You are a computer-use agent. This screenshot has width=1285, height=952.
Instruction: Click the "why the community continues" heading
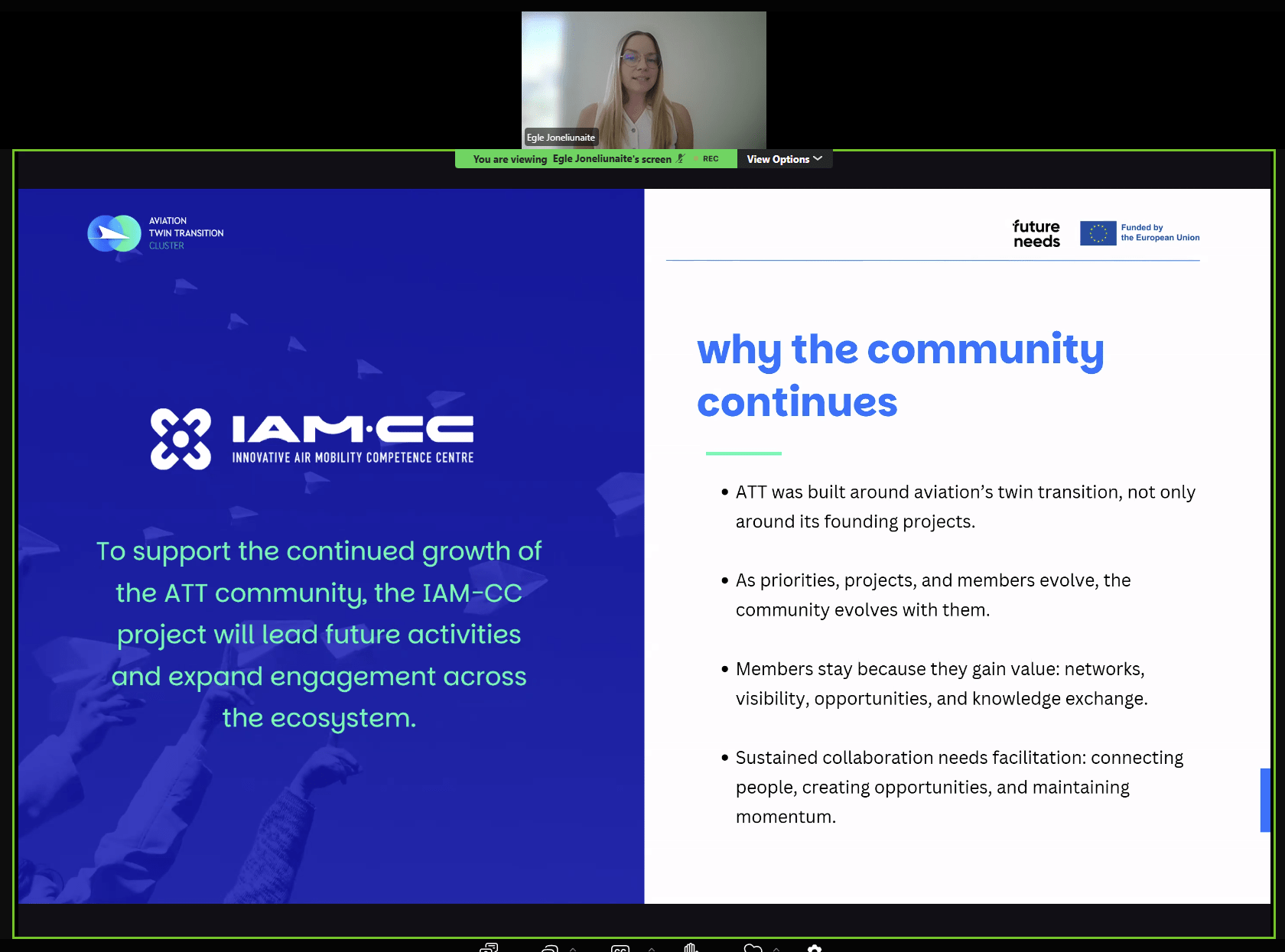900,375
